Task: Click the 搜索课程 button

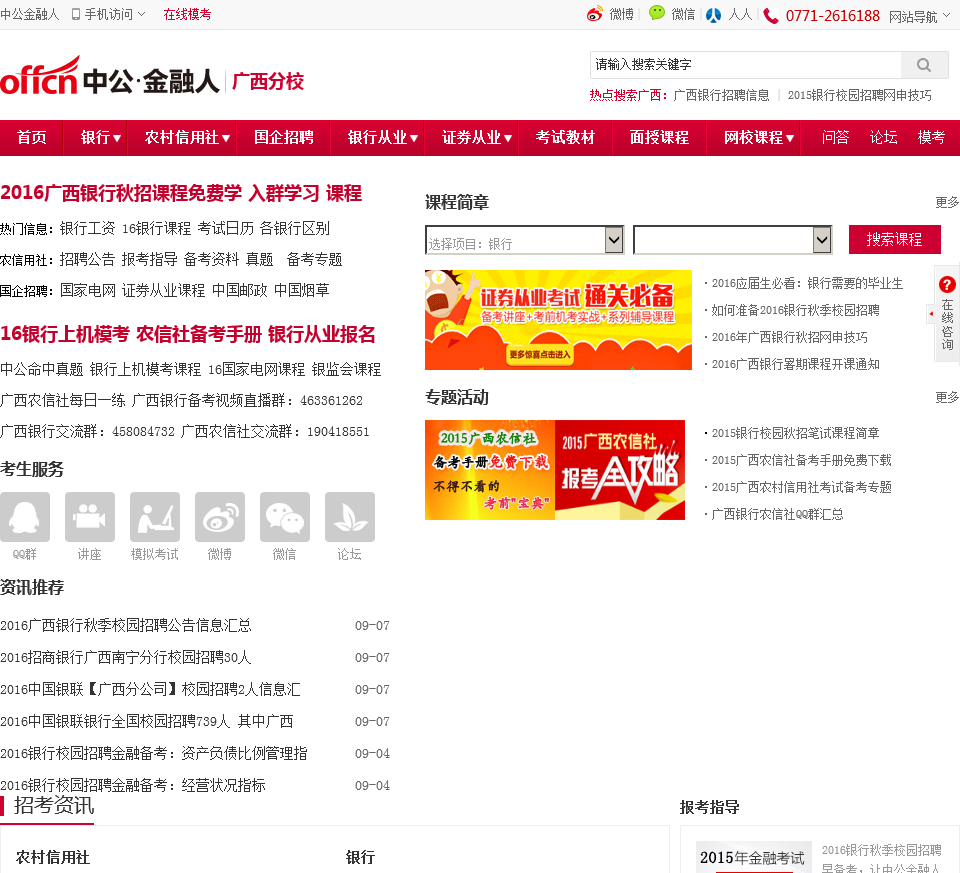Action: (x=894, y=239)
